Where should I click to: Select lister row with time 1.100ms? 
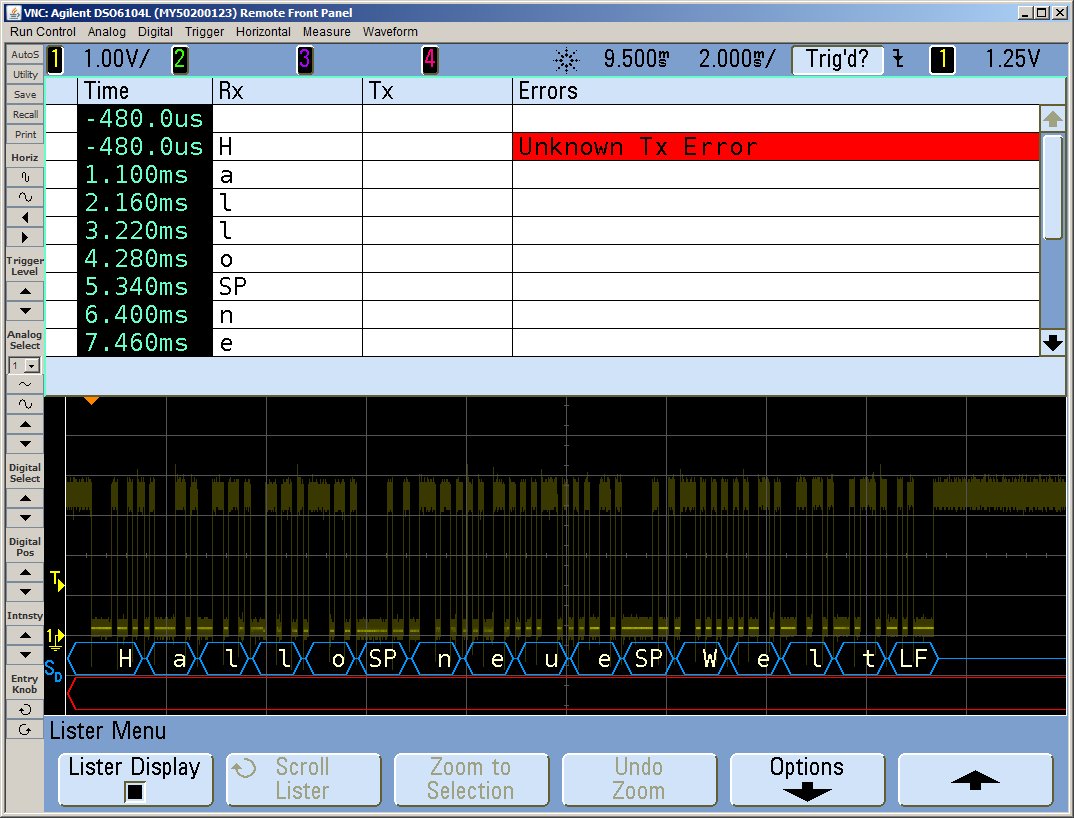click(542, 175)
